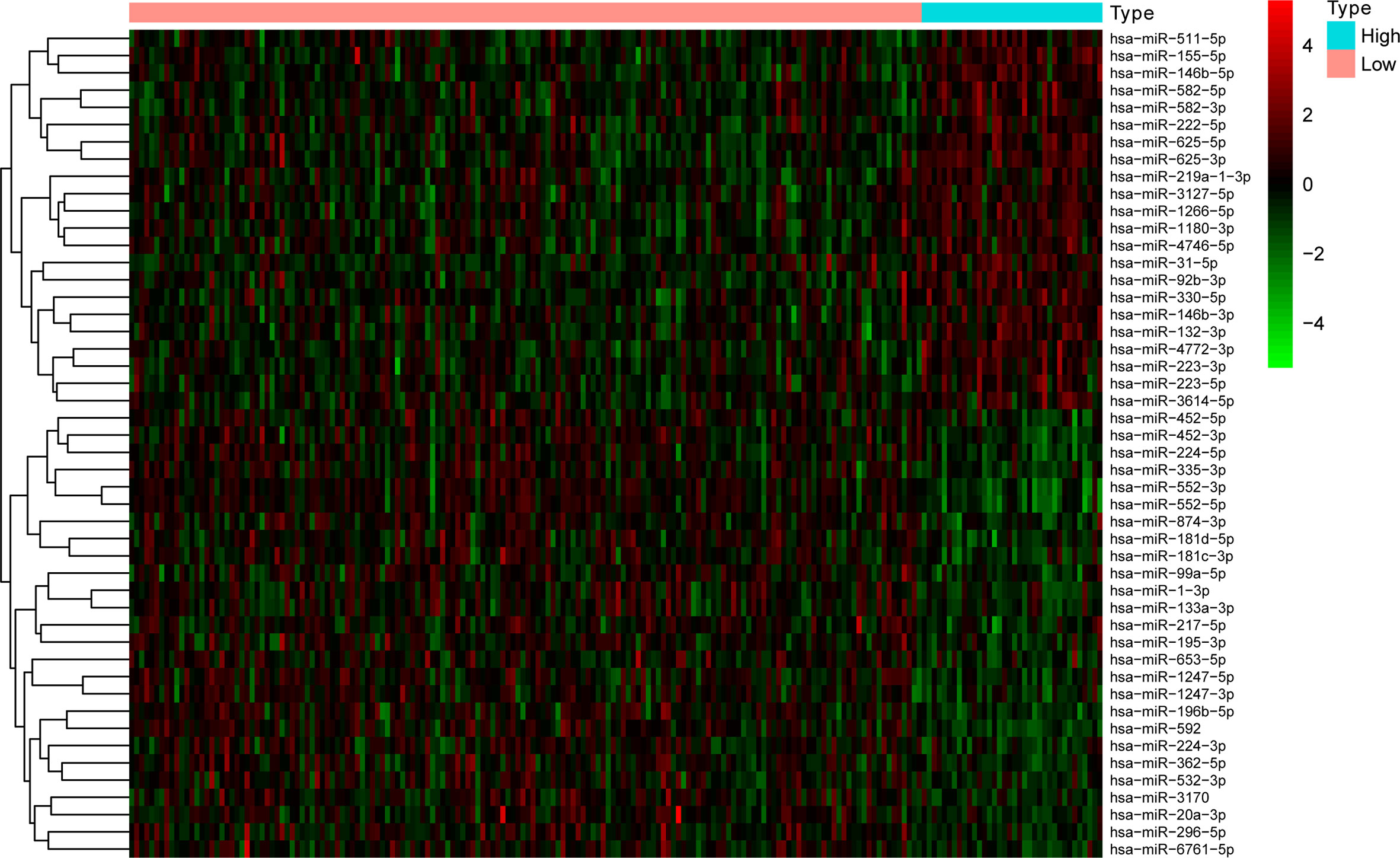Pick the hsa-miR-196b-5p label

1172,711
